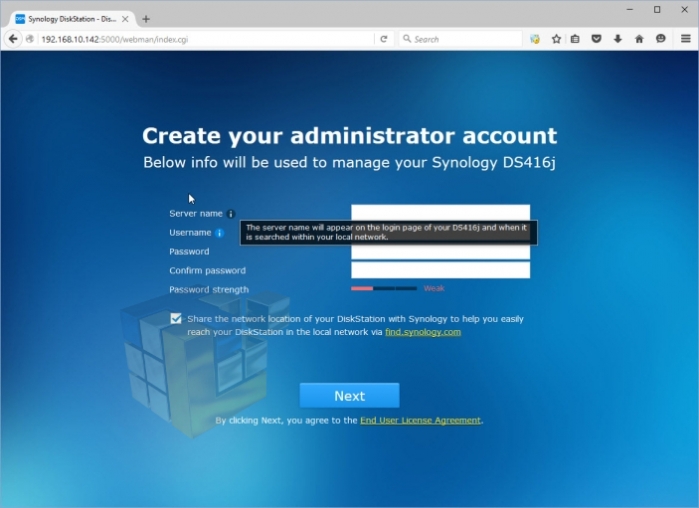Uncheck Share the network location checkbox
699x508 pixels.
pyautogui.click(x=176, y=319)
